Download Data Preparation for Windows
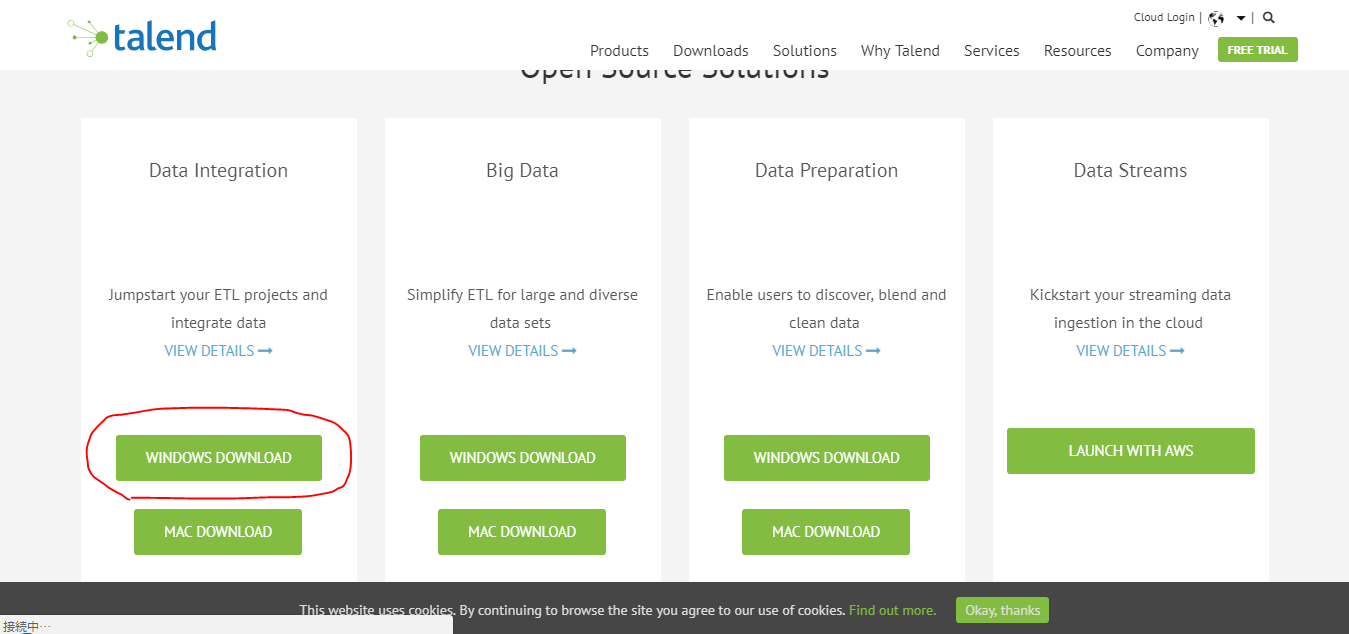 (x=827, y=458)
